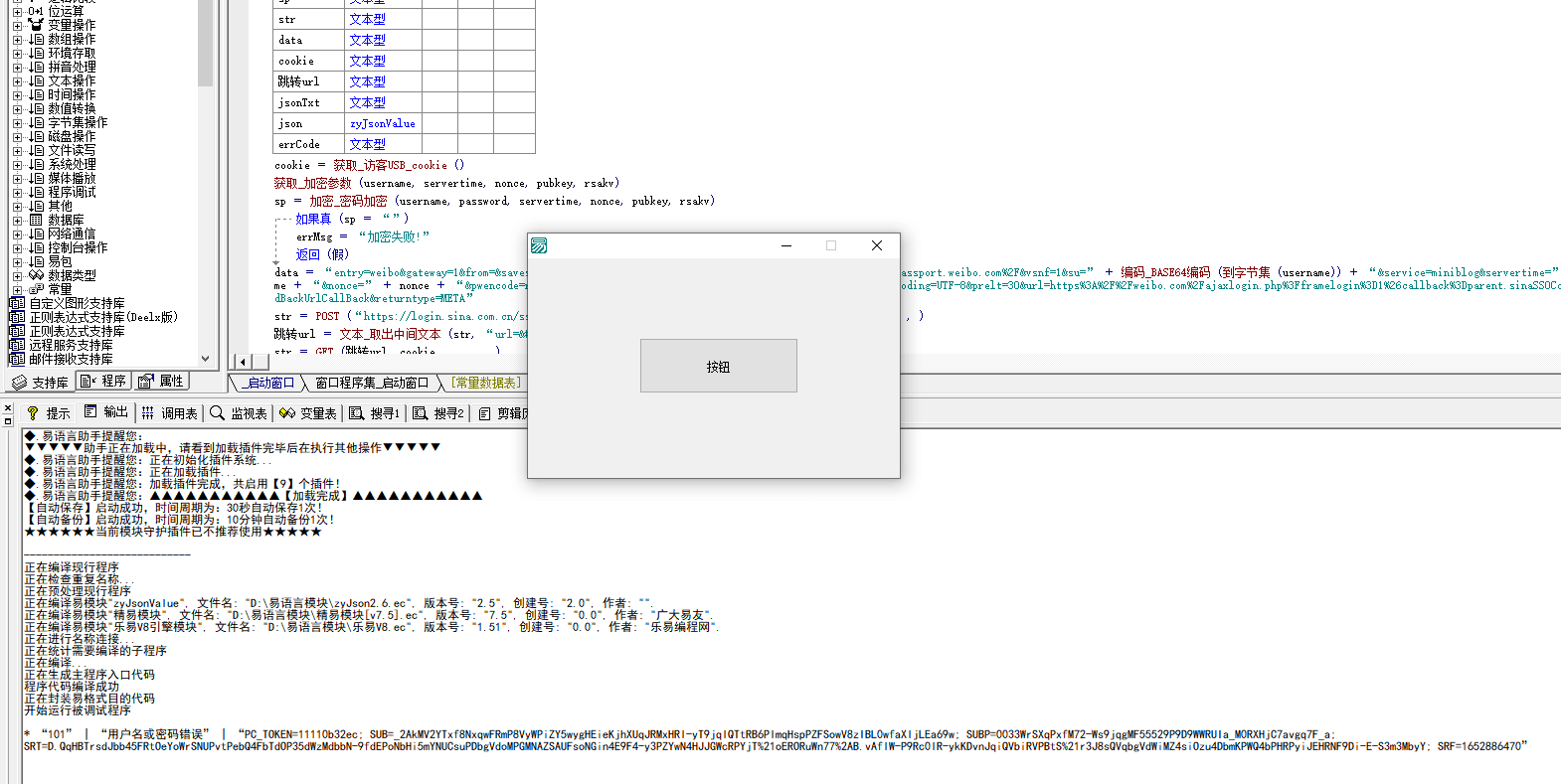Switch to the 提示 bottom tab

[x=48, y=412]
